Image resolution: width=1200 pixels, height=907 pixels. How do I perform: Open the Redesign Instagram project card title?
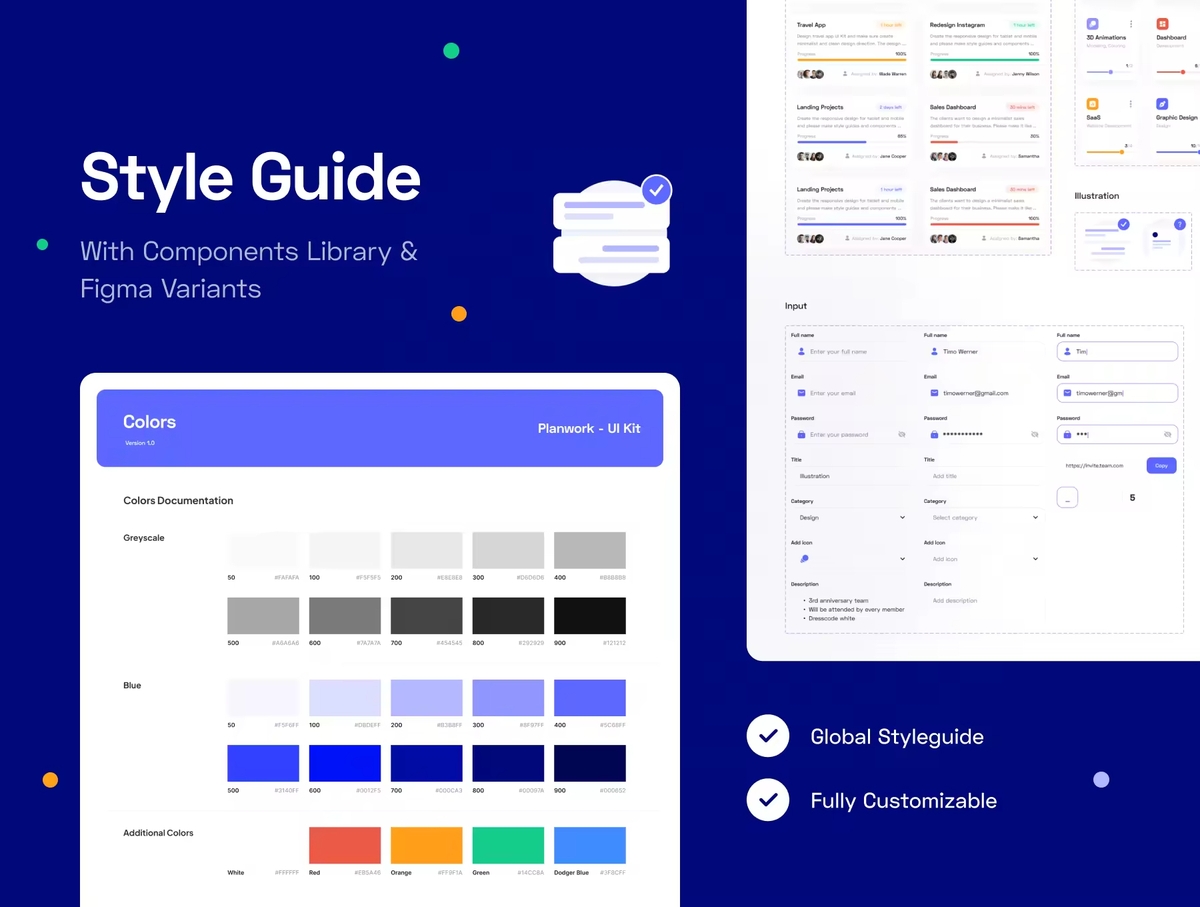click(957, 25)
